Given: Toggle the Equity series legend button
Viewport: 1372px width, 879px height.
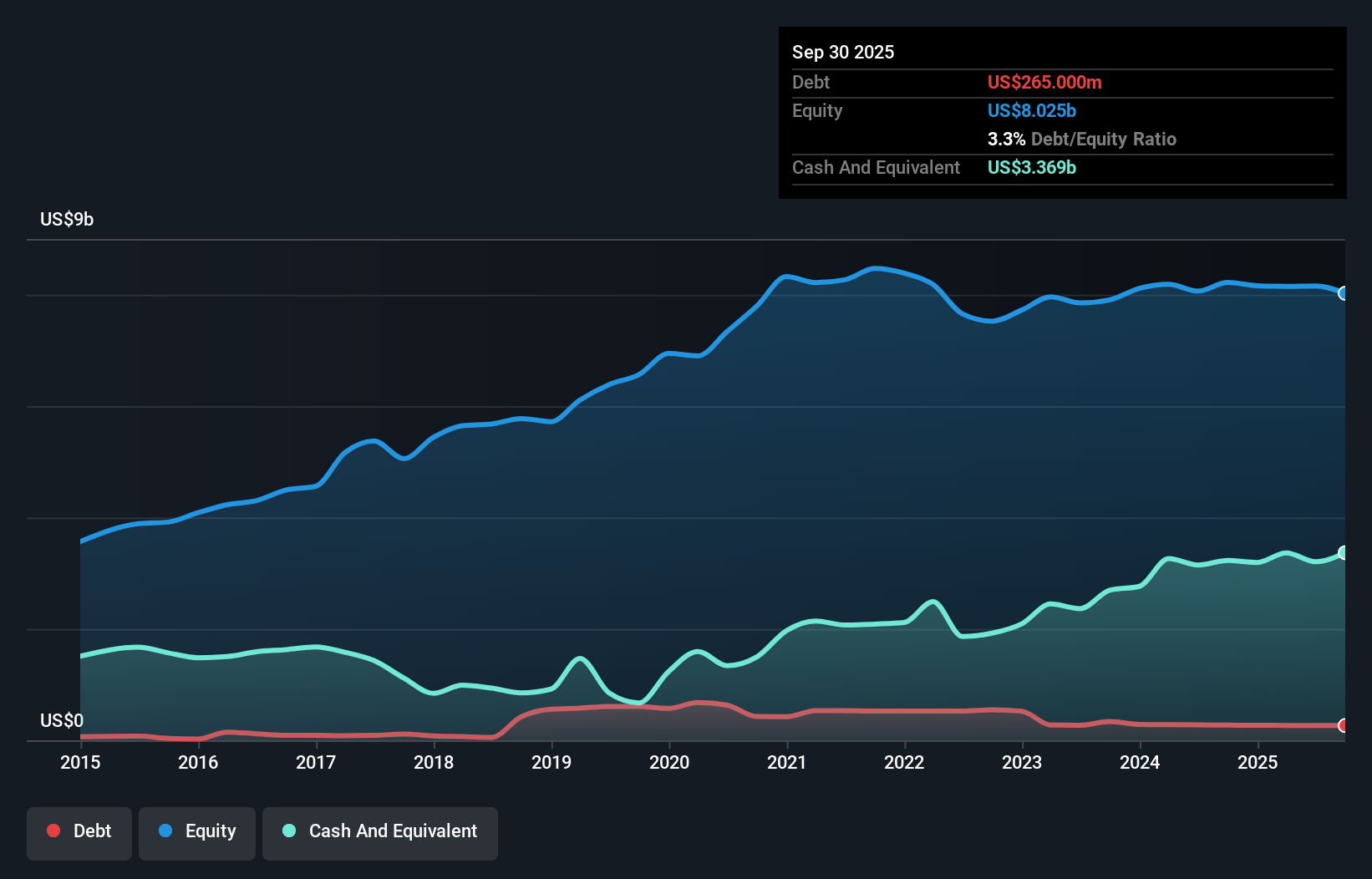Looking at the screenshot, I should [197, 833].
